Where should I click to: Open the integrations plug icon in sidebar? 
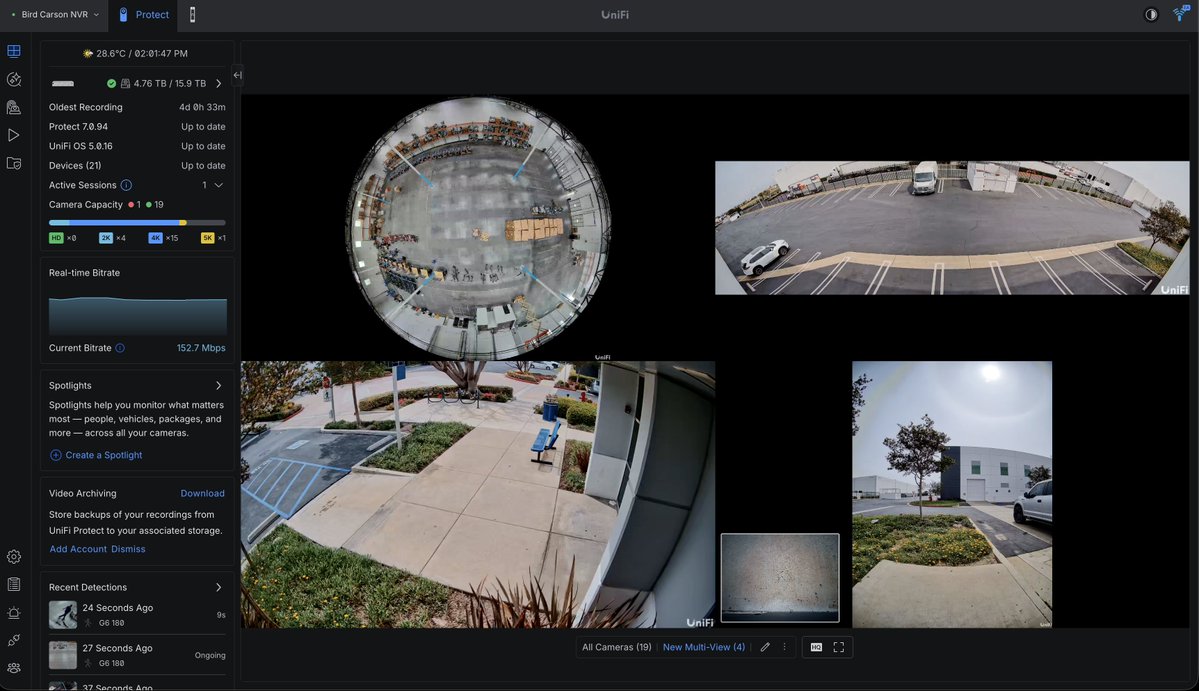(x=14, y=641)
